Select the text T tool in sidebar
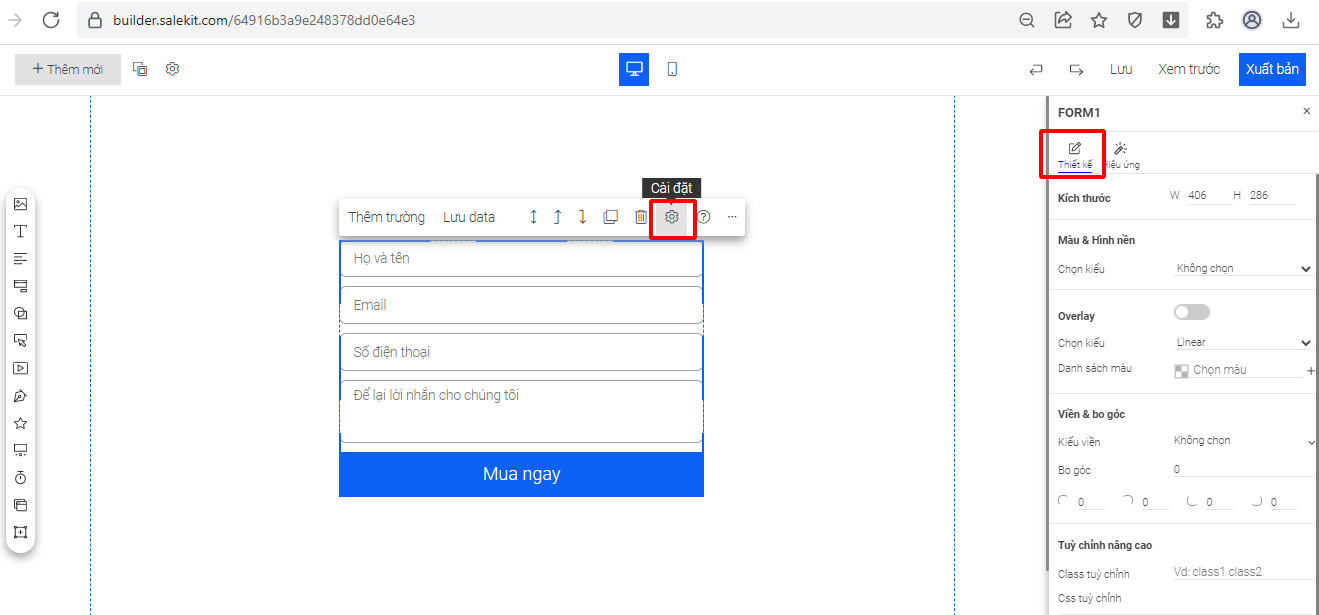This screenshot has height=615, width=1319. coord(20,231)
